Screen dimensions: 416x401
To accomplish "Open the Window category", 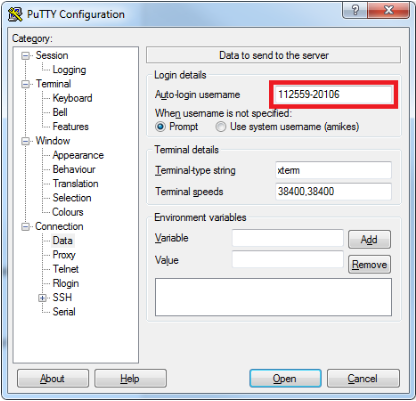I will click(x=53, y=141).
